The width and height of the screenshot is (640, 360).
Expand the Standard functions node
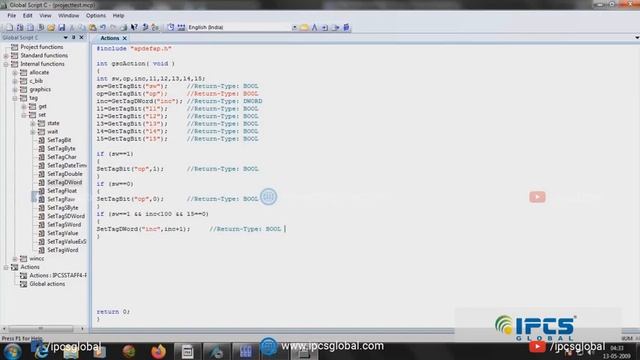[x=6, y=56]
